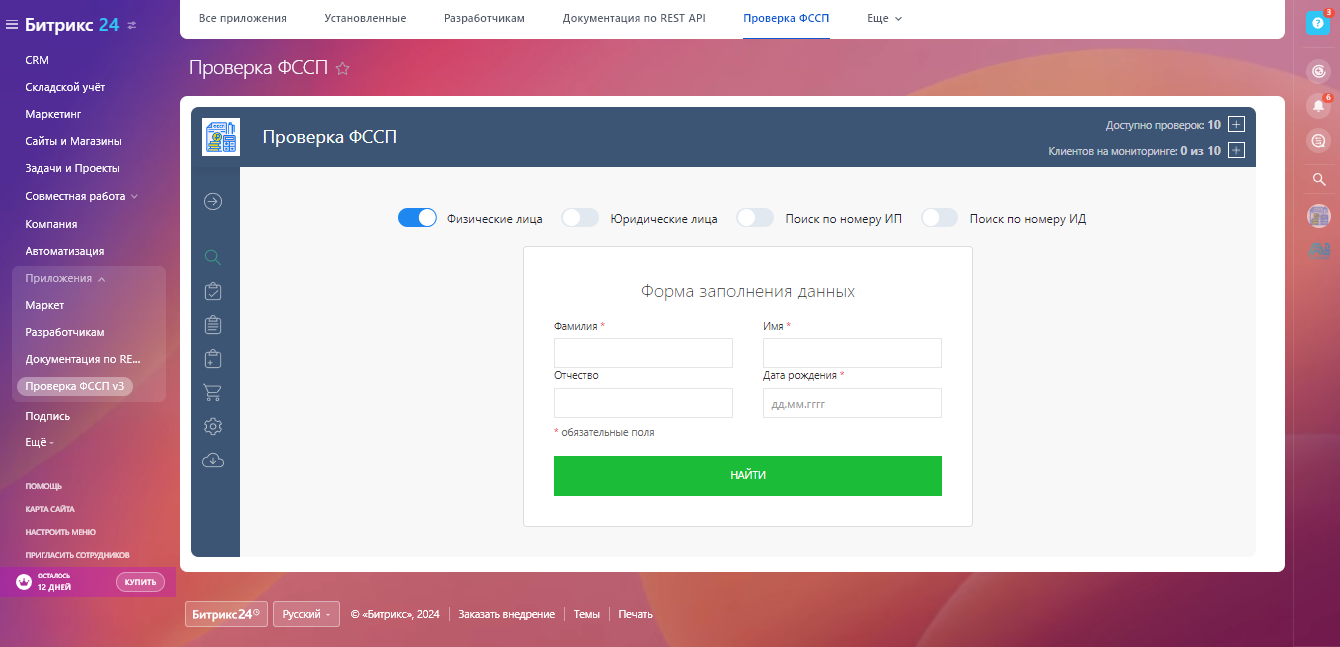The height and width of the screenshot is (647, 1340).
Task: Enable Поиск по номеру ИД toggle
Action: point(940,218)
